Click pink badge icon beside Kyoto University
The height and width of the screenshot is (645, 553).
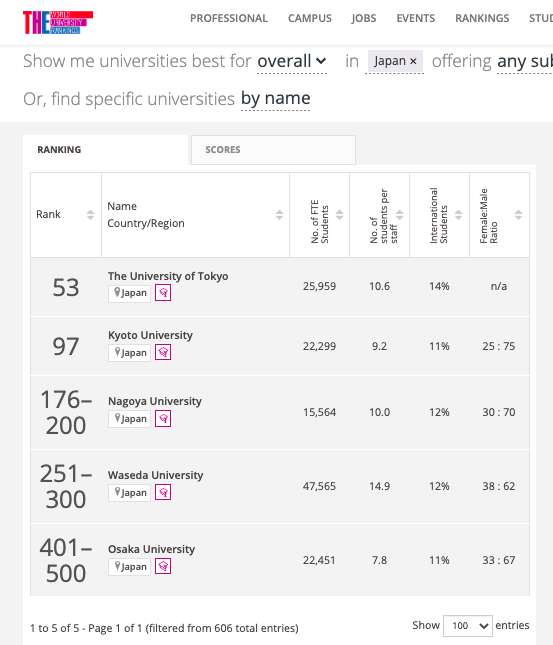(163, 352)
